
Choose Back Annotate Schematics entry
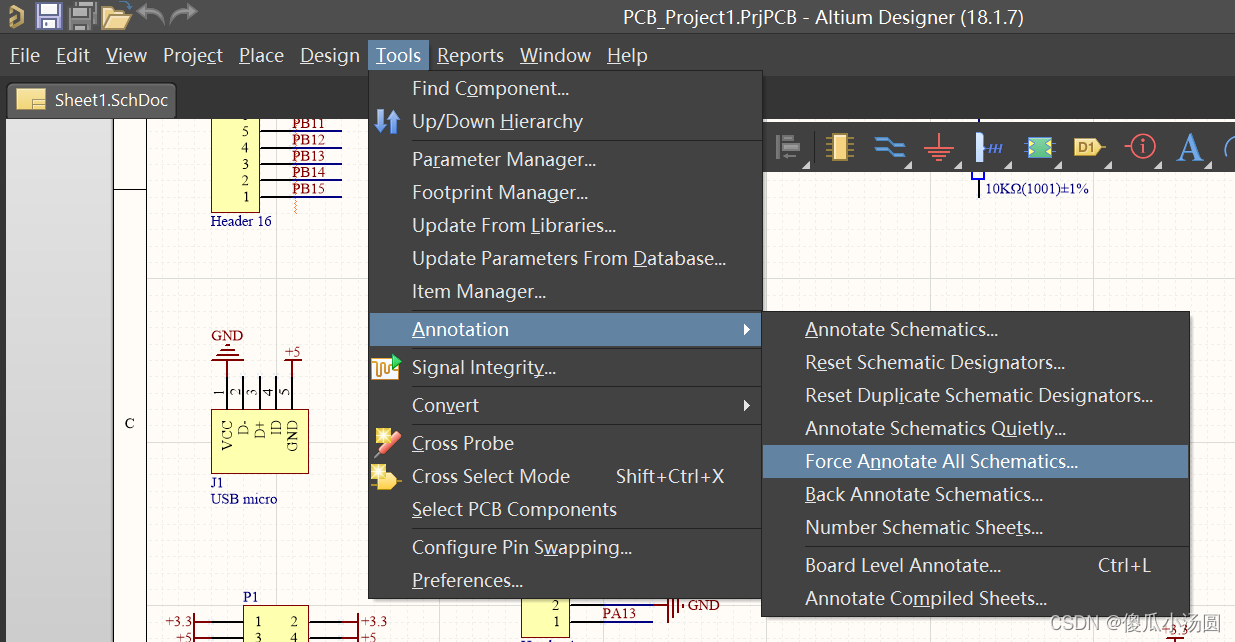[x=975, y=494]
